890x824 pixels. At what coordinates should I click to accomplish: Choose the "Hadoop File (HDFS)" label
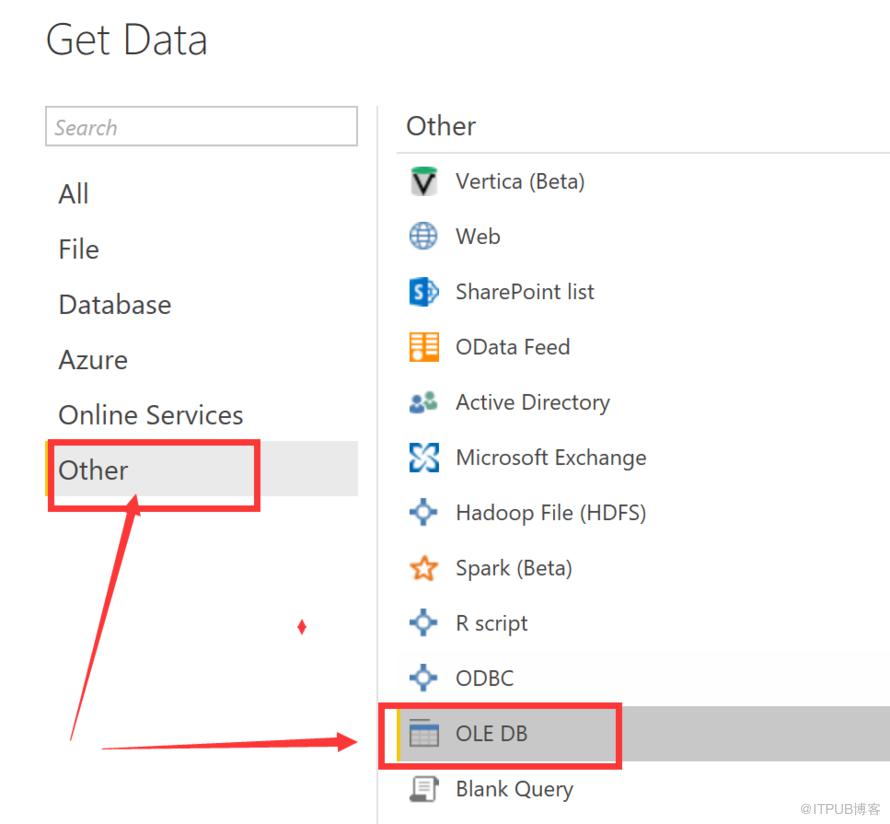(551, 512)
